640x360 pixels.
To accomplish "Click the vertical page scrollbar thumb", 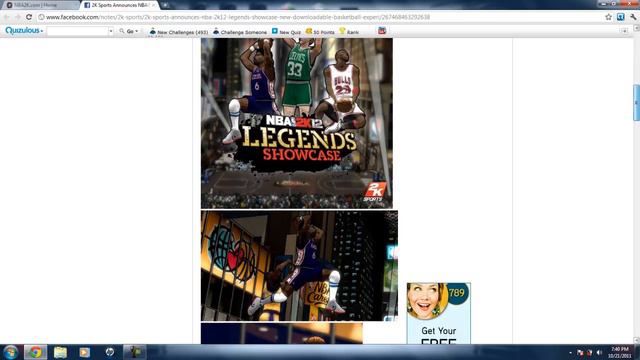I will [636, 102].
